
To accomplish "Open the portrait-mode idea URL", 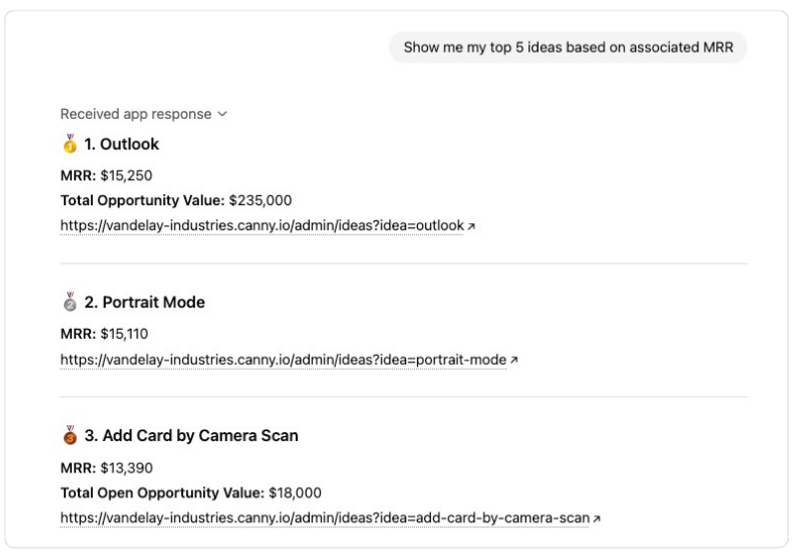I will [x=283, y=359].
